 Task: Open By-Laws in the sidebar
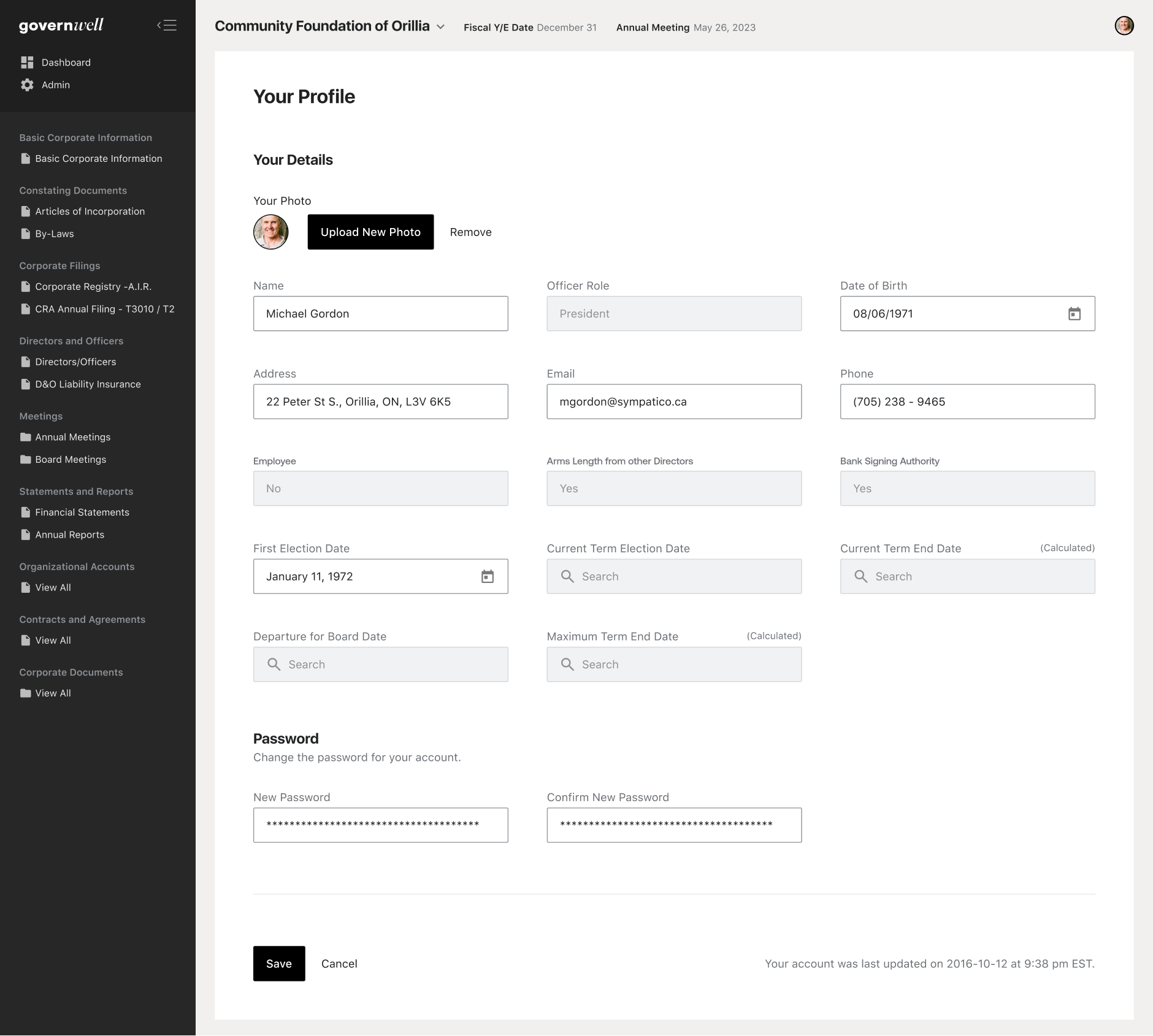point(54,234)
